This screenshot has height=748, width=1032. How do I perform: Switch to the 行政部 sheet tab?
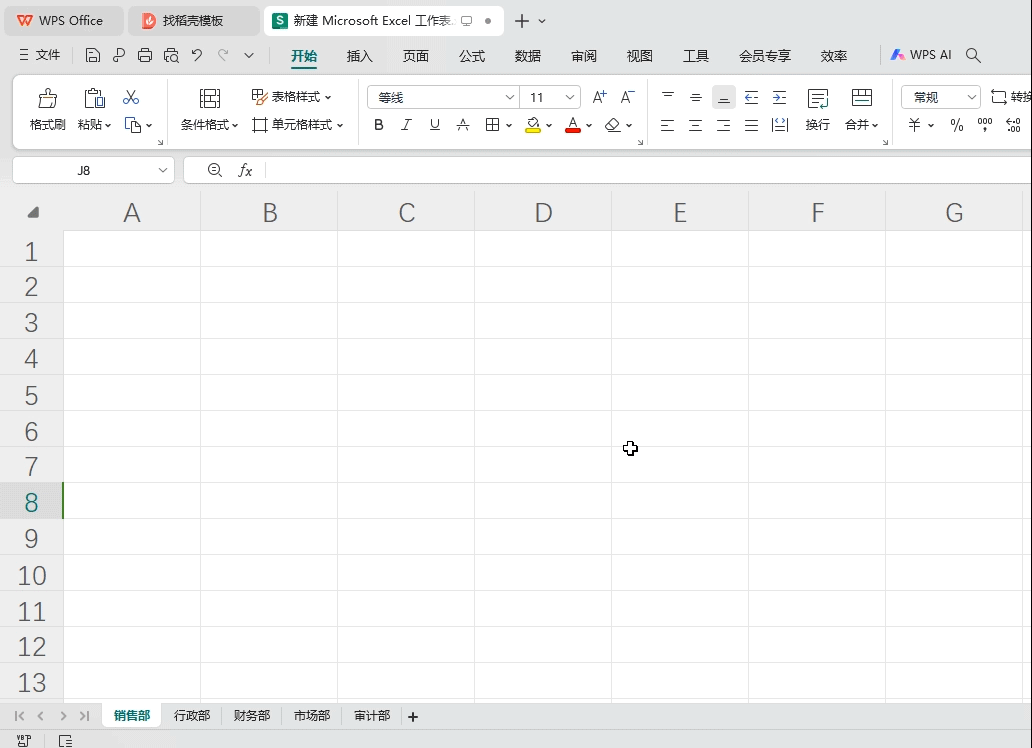point(192,716)
